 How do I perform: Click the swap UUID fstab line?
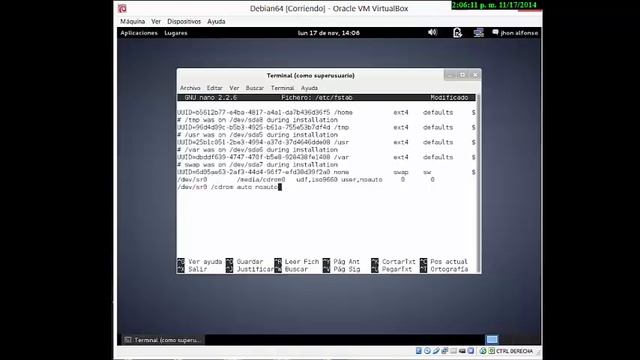[327, 172]
